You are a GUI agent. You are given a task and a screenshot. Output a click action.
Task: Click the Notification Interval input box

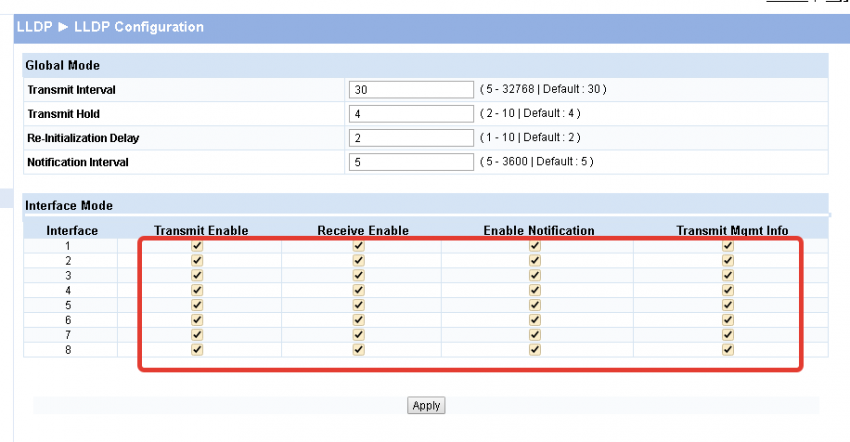point(411,161)
